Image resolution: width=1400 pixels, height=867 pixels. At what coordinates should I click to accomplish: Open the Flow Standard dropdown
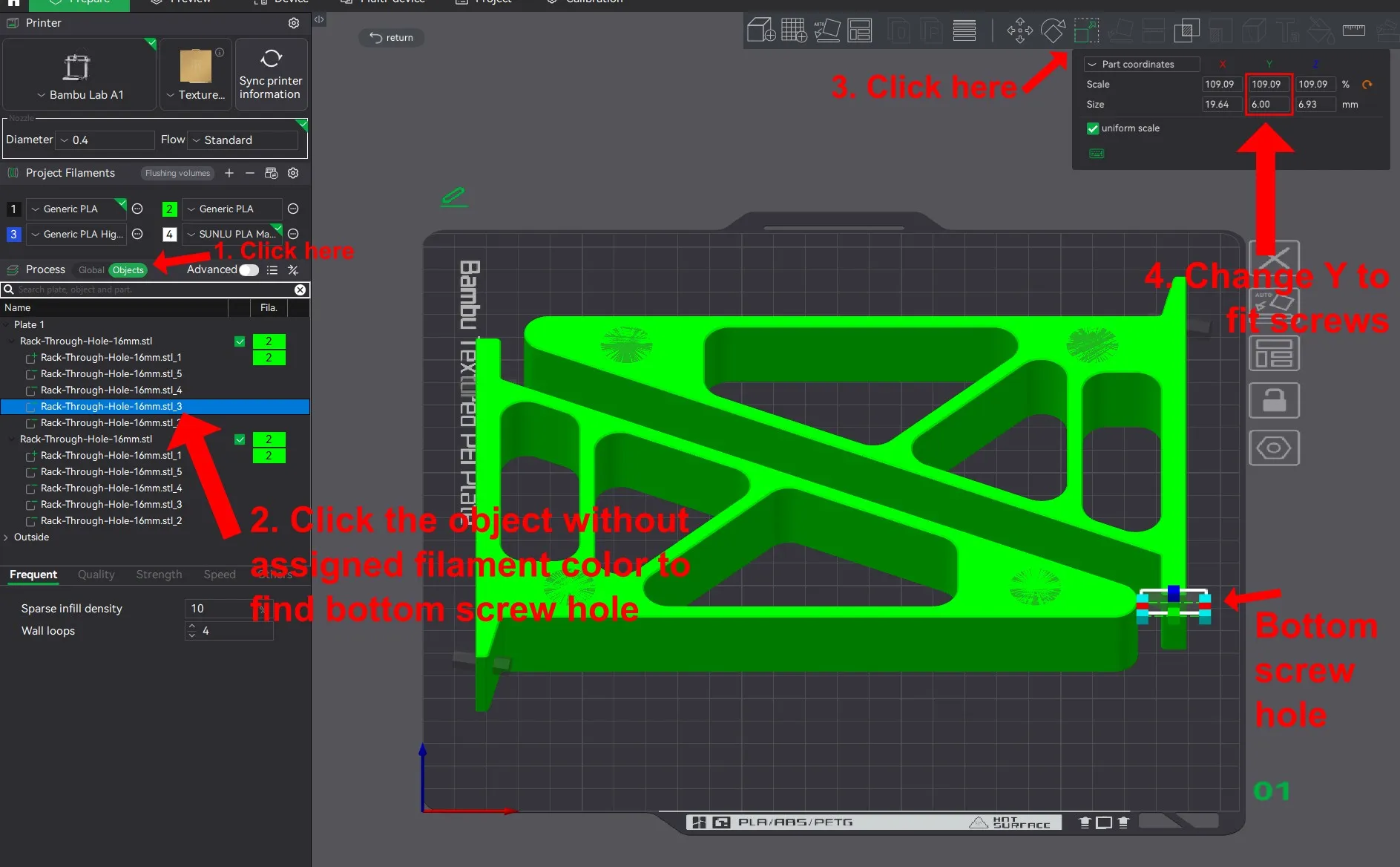click(244, 140)
